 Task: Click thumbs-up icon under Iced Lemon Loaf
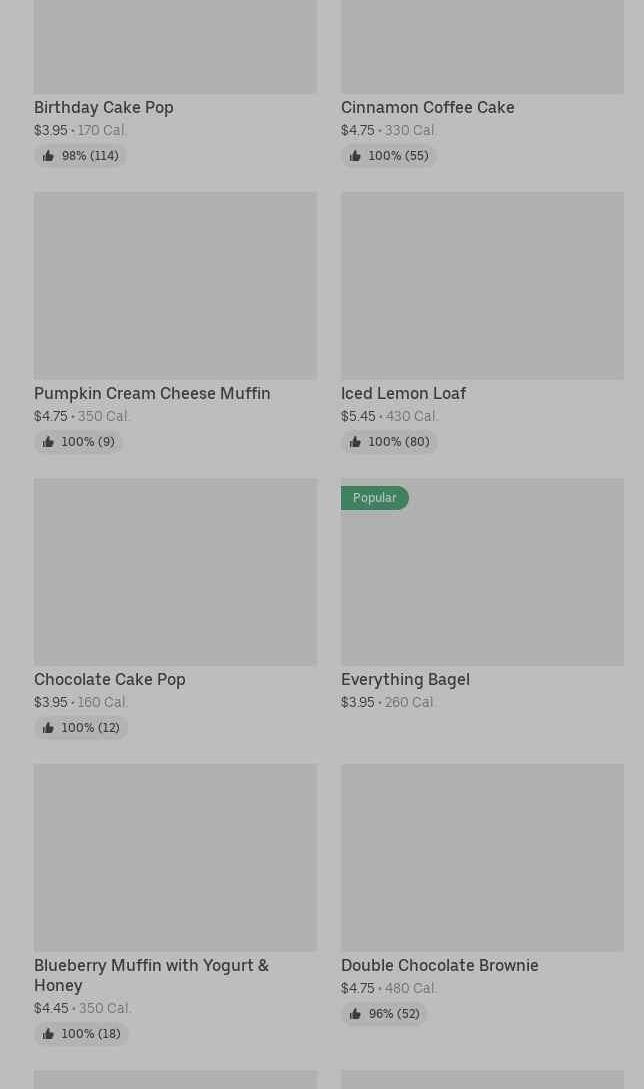tap(355, 442)
